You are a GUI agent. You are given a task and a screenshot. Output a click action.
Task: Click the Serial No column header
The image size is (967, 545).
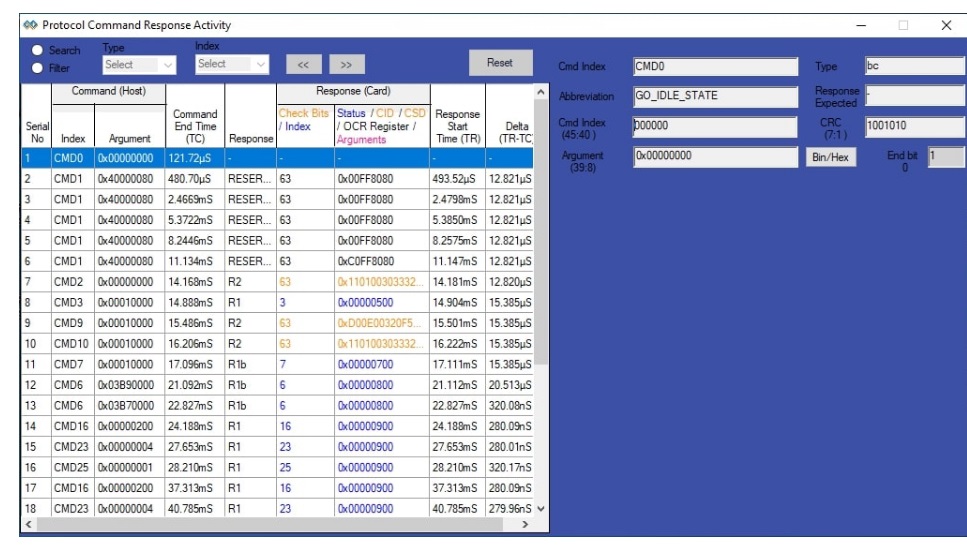(37, 116)
